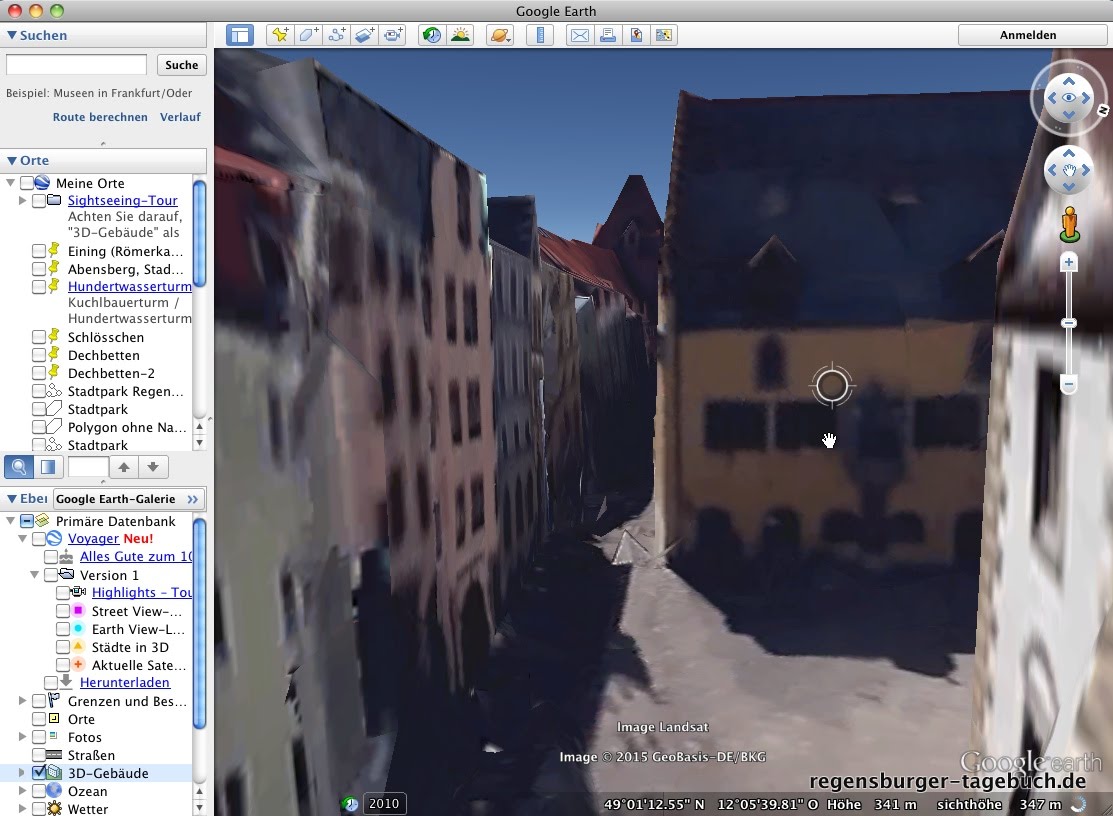The height and width of the screenshot is (816, 1113).
Task: Record a tour with the camera icon
Action: point(393,35)
